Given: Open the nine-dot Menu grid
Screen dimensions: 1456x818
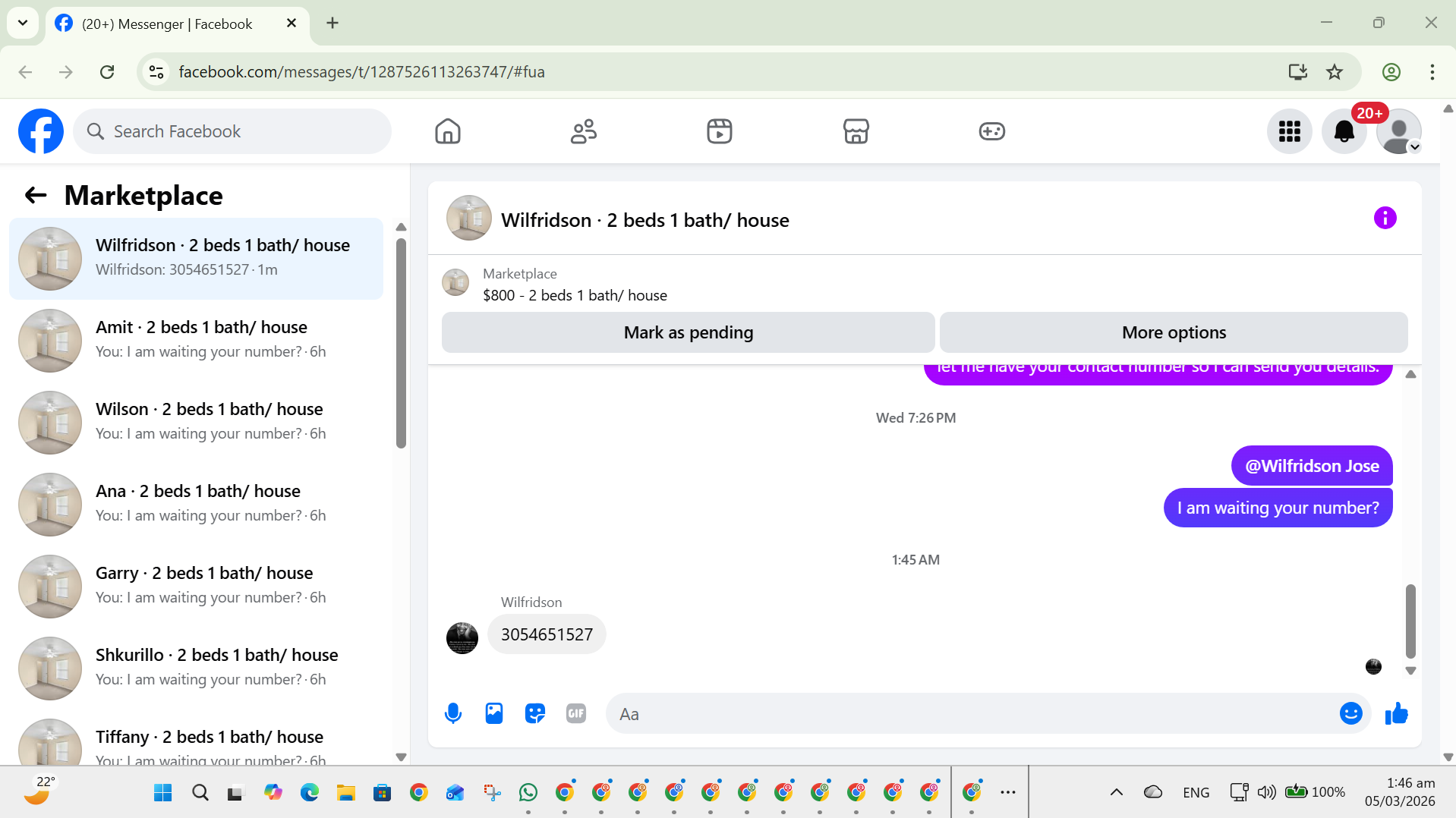Looking at the screenshot, I should point(1290,131).
